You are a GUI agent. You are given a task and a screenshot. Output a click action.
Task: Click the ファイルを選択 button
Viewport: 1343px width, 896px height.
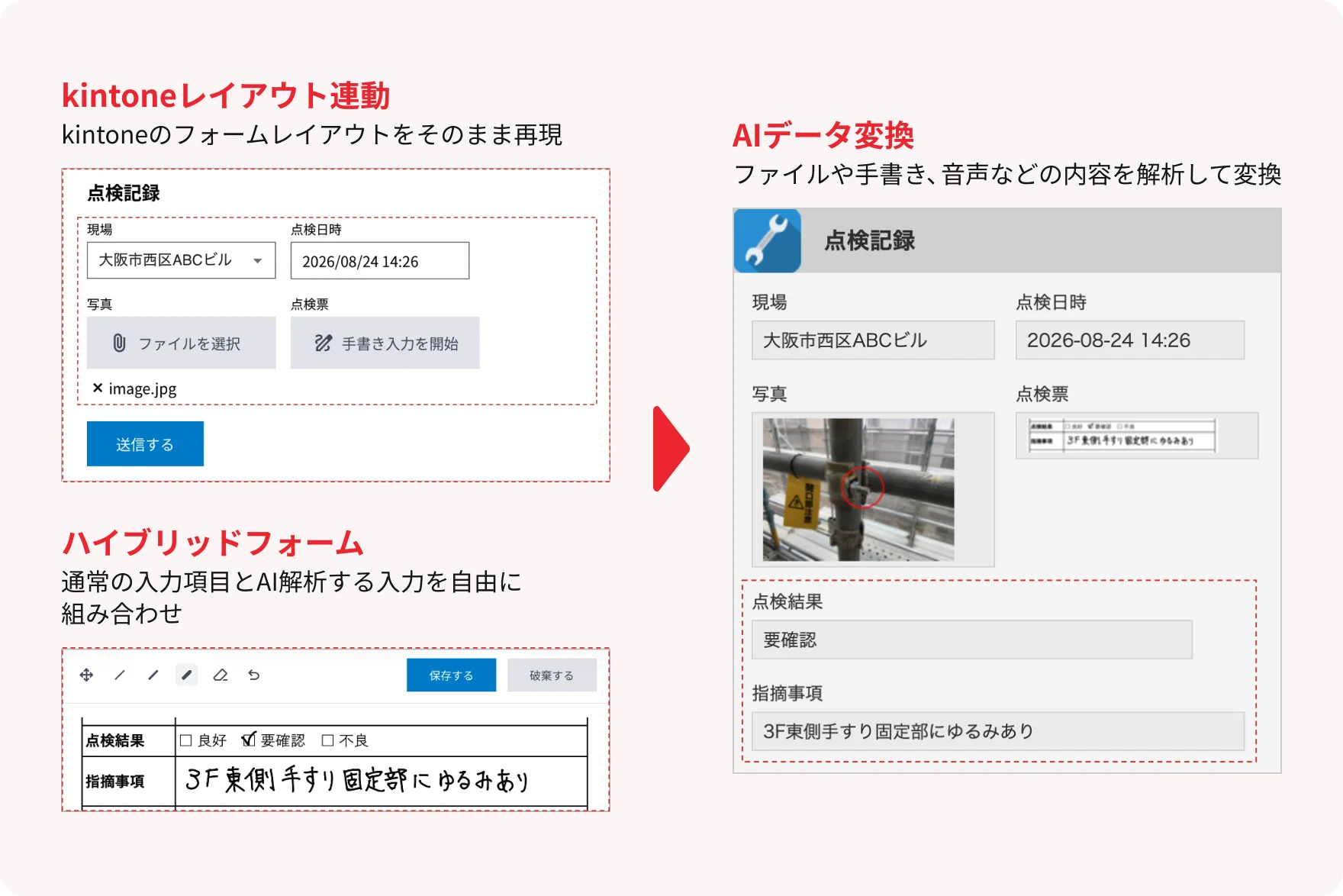pyautogui.click(x=182, y=343)
